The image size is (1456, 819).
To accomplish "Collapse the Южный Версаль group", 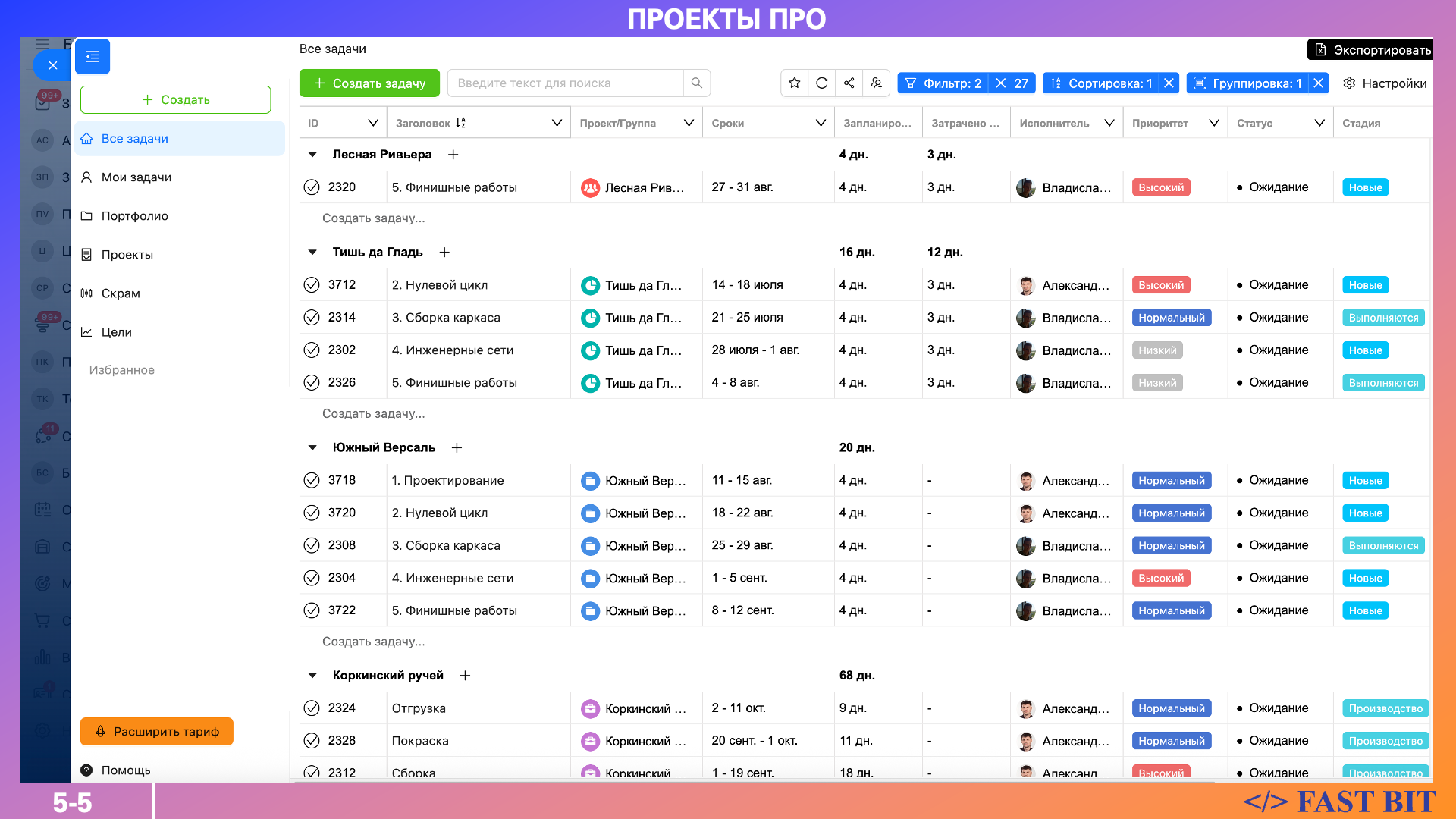I will coord(312,448).
